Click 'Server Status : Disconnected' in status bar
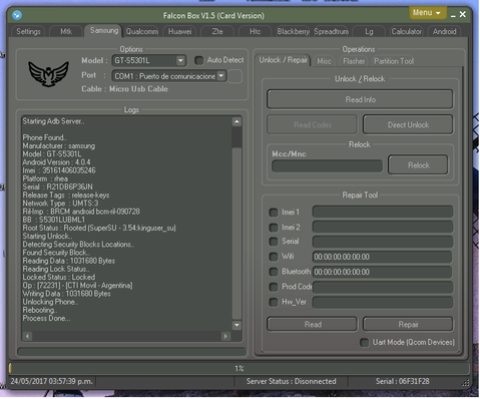Image resolution: width=480 pixels, height=399 pixels. [x=291, y=381]
